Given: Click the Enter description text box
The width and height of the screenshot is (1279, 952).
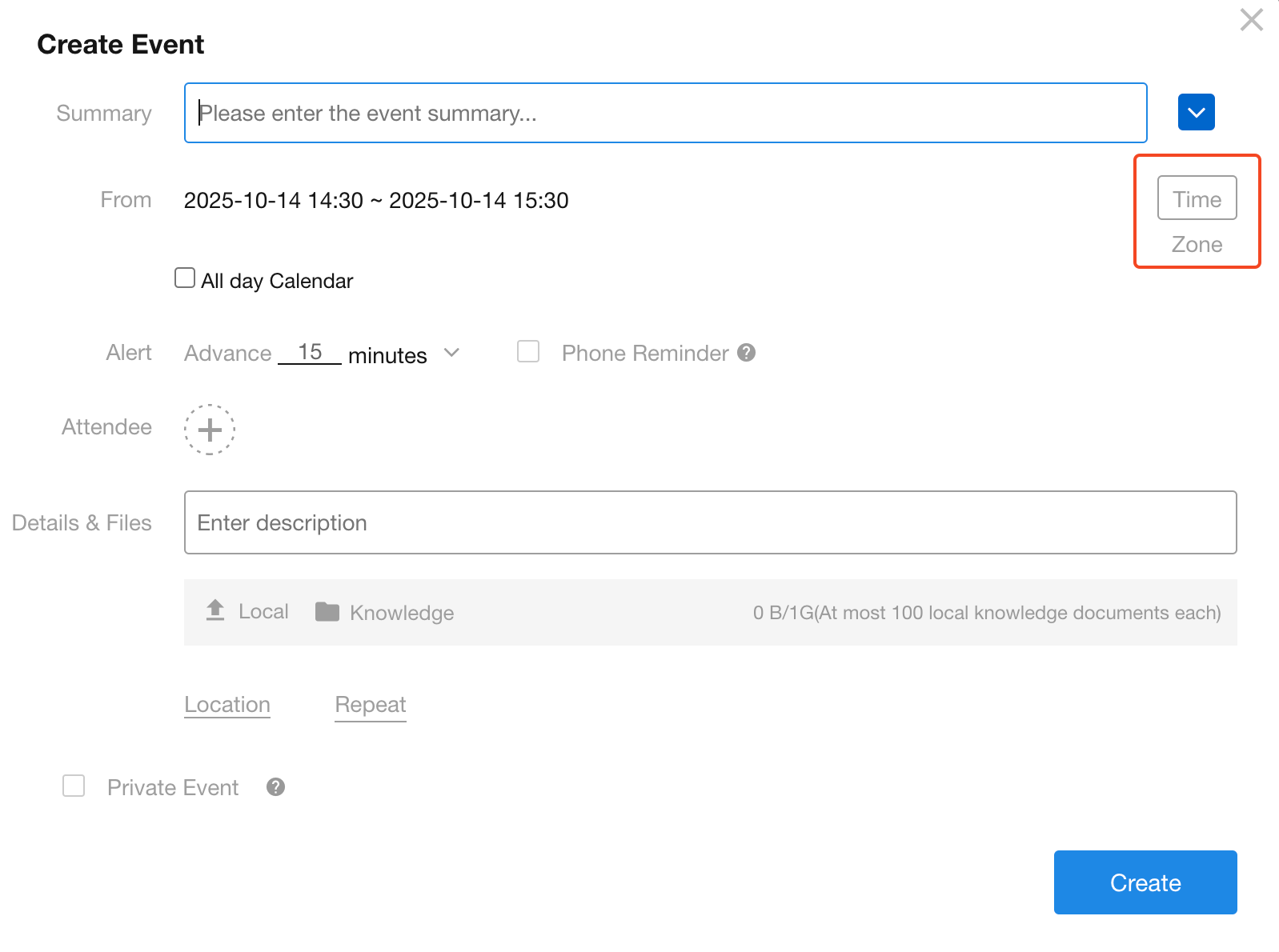Looking at the screenshot, I should (709, 522).
